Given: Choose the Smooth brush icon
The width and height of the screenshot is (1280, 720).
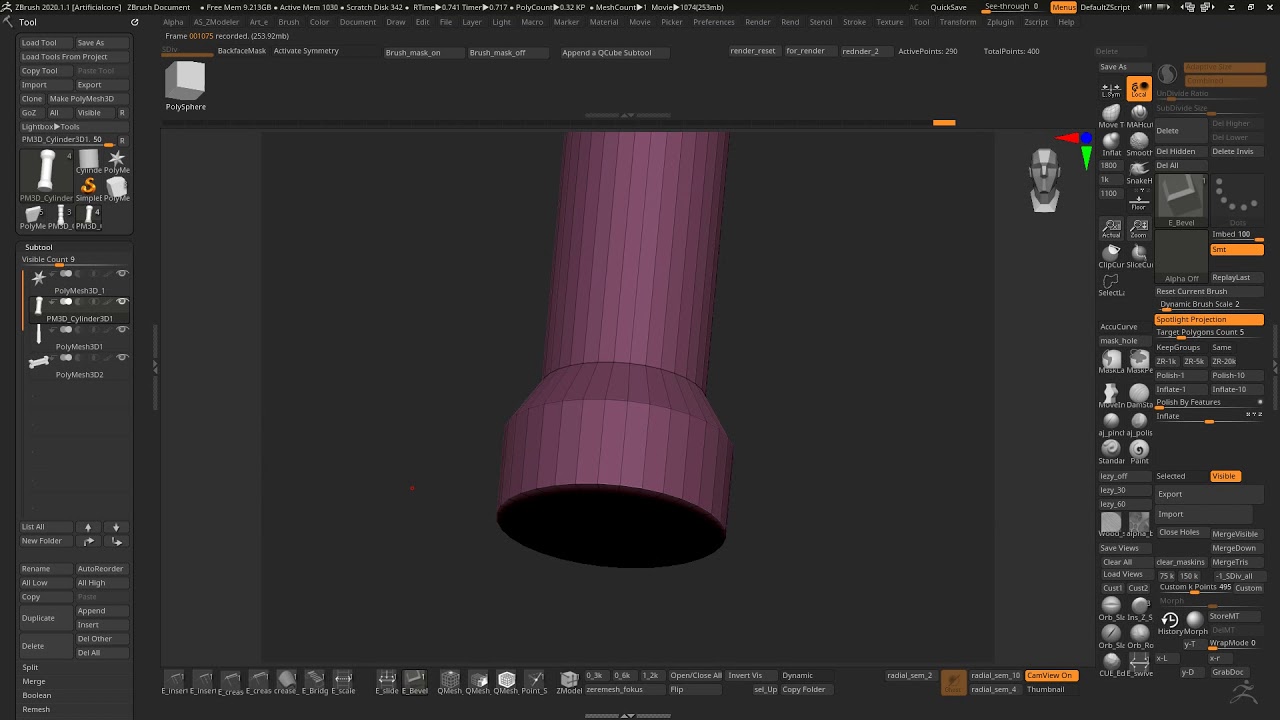Looking at the screenshot, I should [1139, 142].
